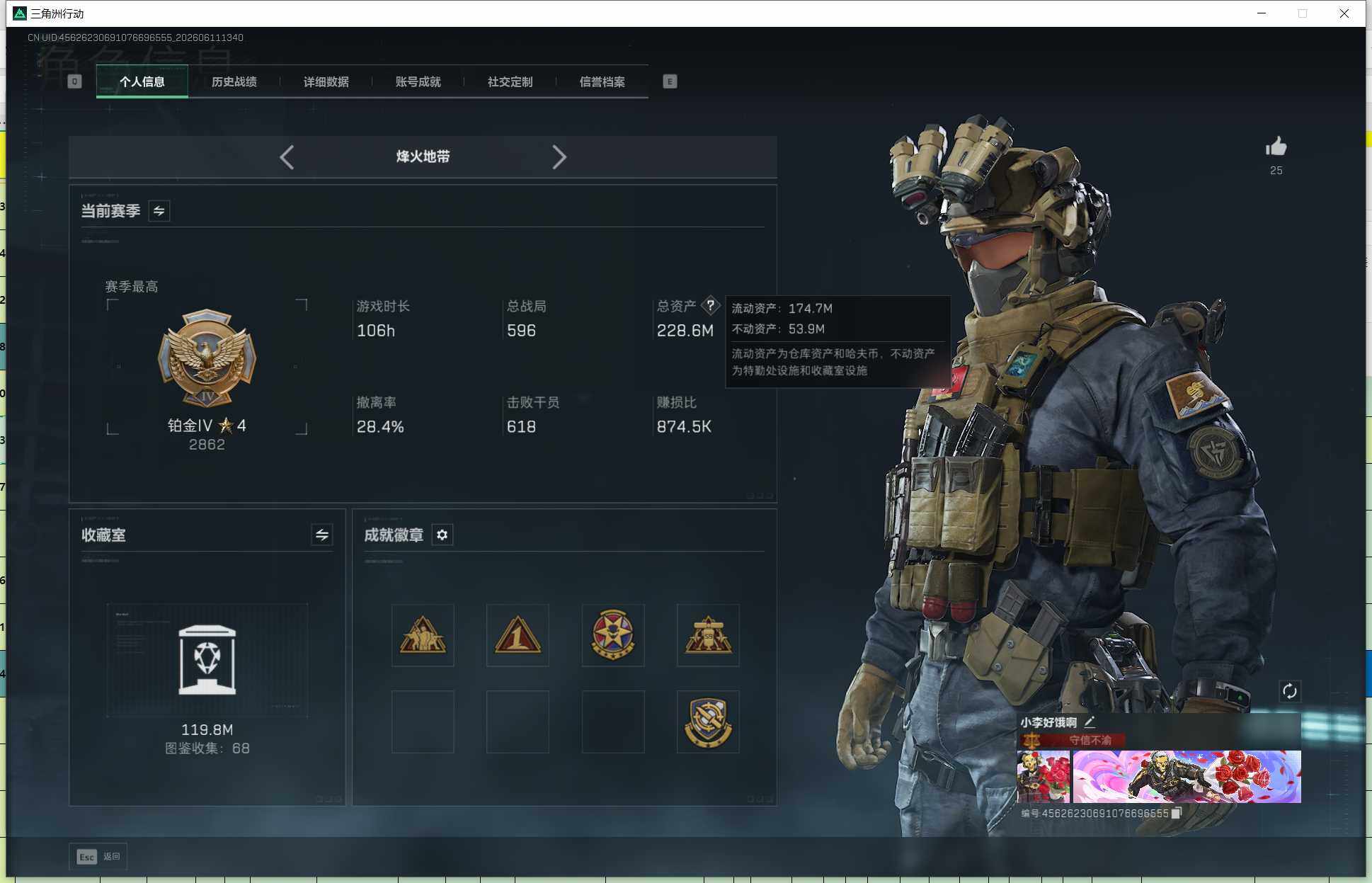1372x883 pixels.
Task: Switch to the 历史战绩 tab
Action: pyautogui.click(x=234, y=81)
